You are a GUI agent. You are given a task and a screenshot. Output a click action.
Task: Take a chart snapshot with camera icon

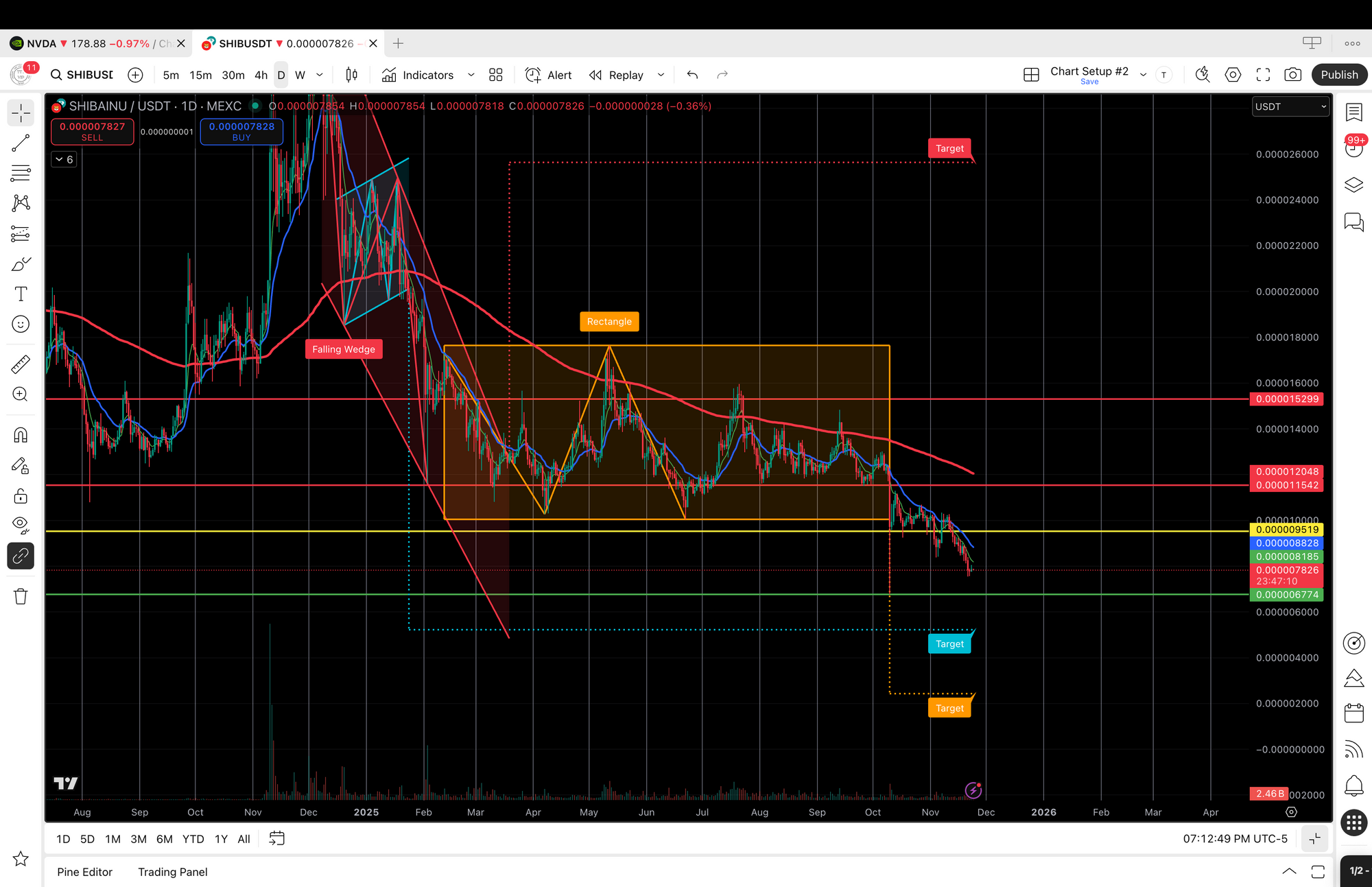pyautogui.click(x=1292, y=75)
